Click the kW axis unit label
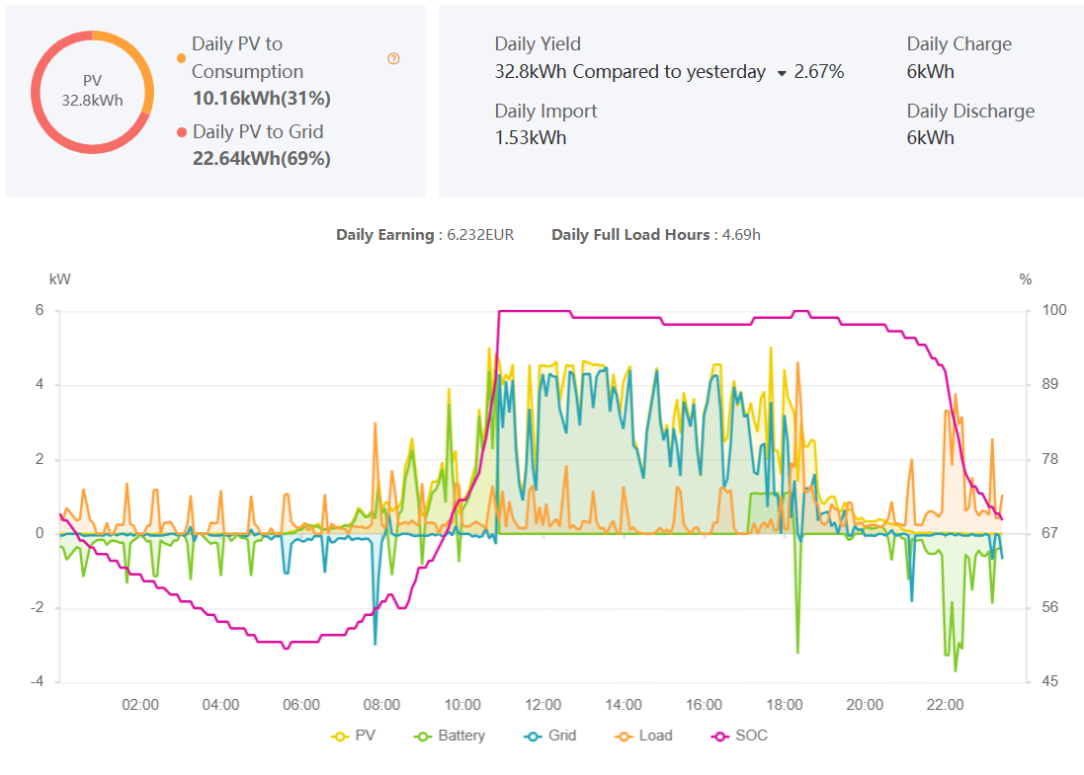Viewport: 1084px width, 775px height. [x=59, y=279]
